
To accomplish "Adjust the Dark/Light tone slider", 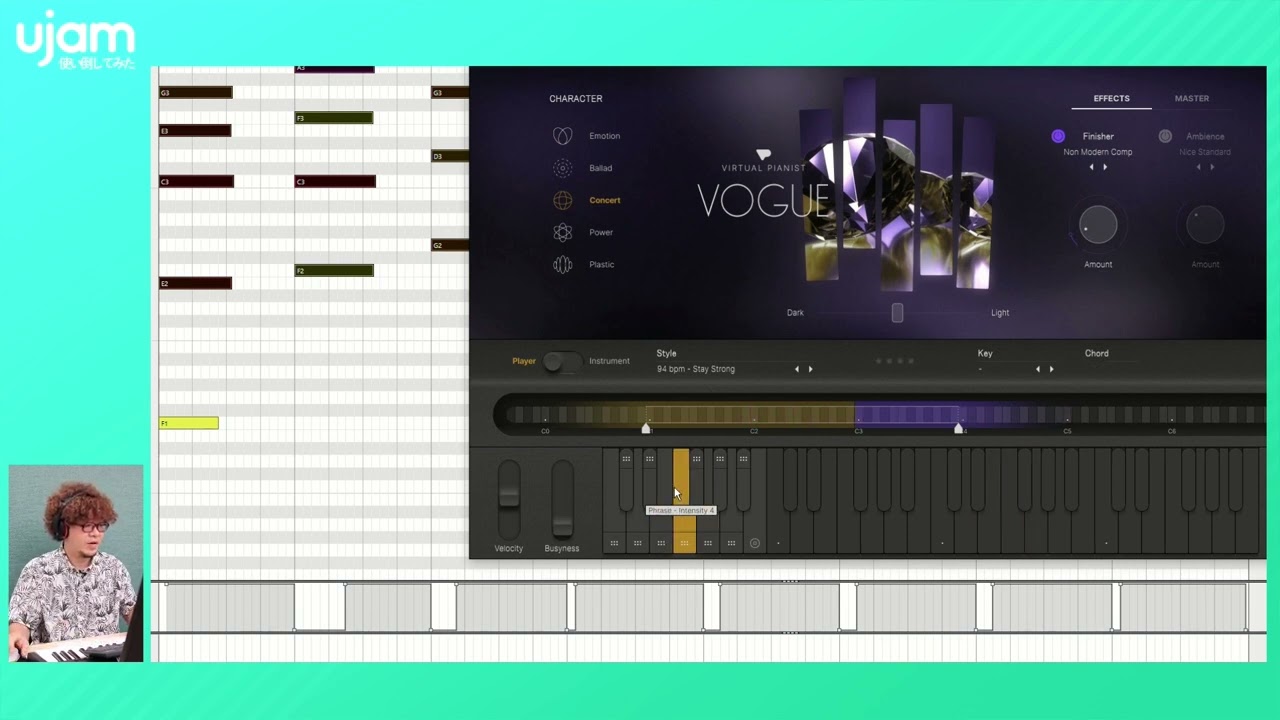I will (x=897, y=313).
